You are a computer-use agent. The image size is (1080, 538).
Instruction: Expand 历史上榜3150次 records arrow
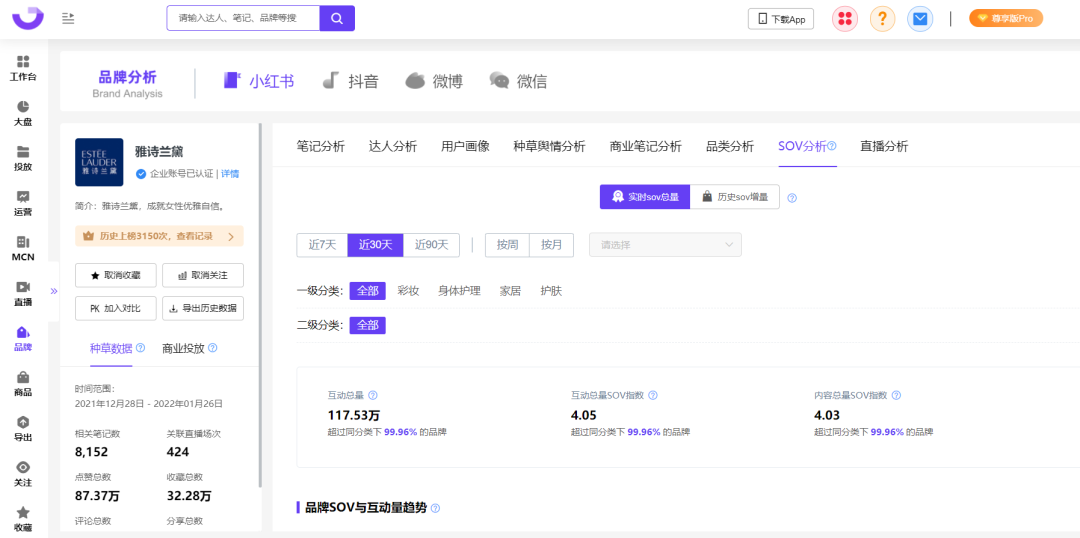tap(231, 236)
